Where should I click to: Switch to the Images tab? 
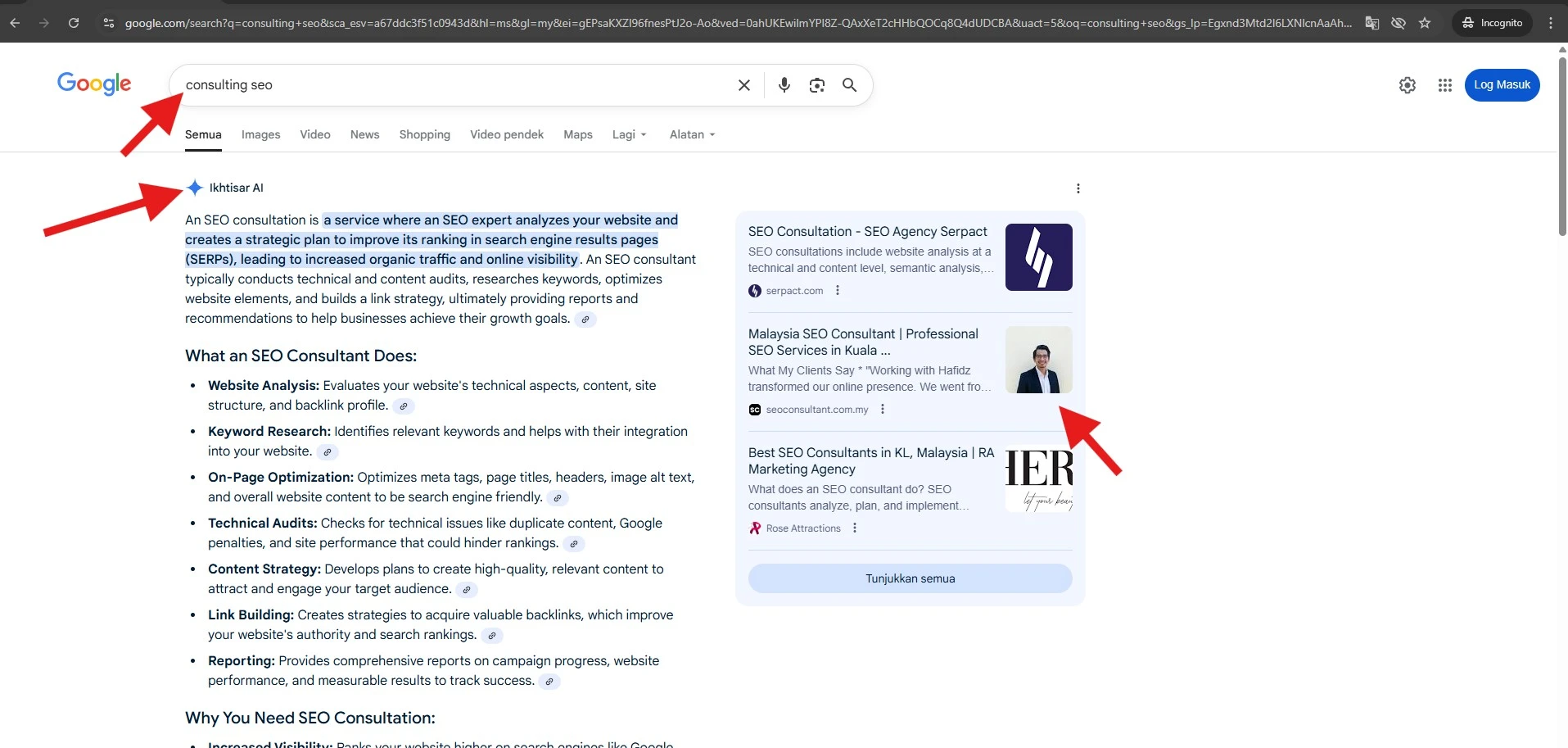pyautogui.click(x=260, y=134)
